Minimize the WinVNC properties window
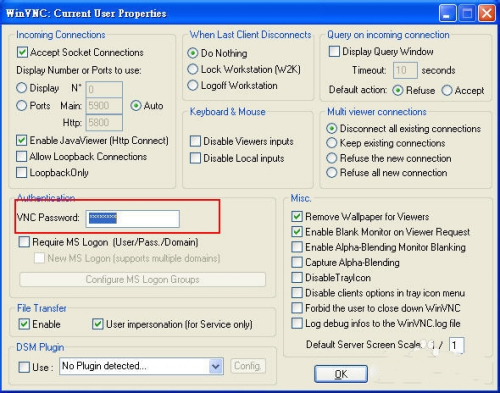The height and width of the screenshot is (393, 500). (447, 14)
